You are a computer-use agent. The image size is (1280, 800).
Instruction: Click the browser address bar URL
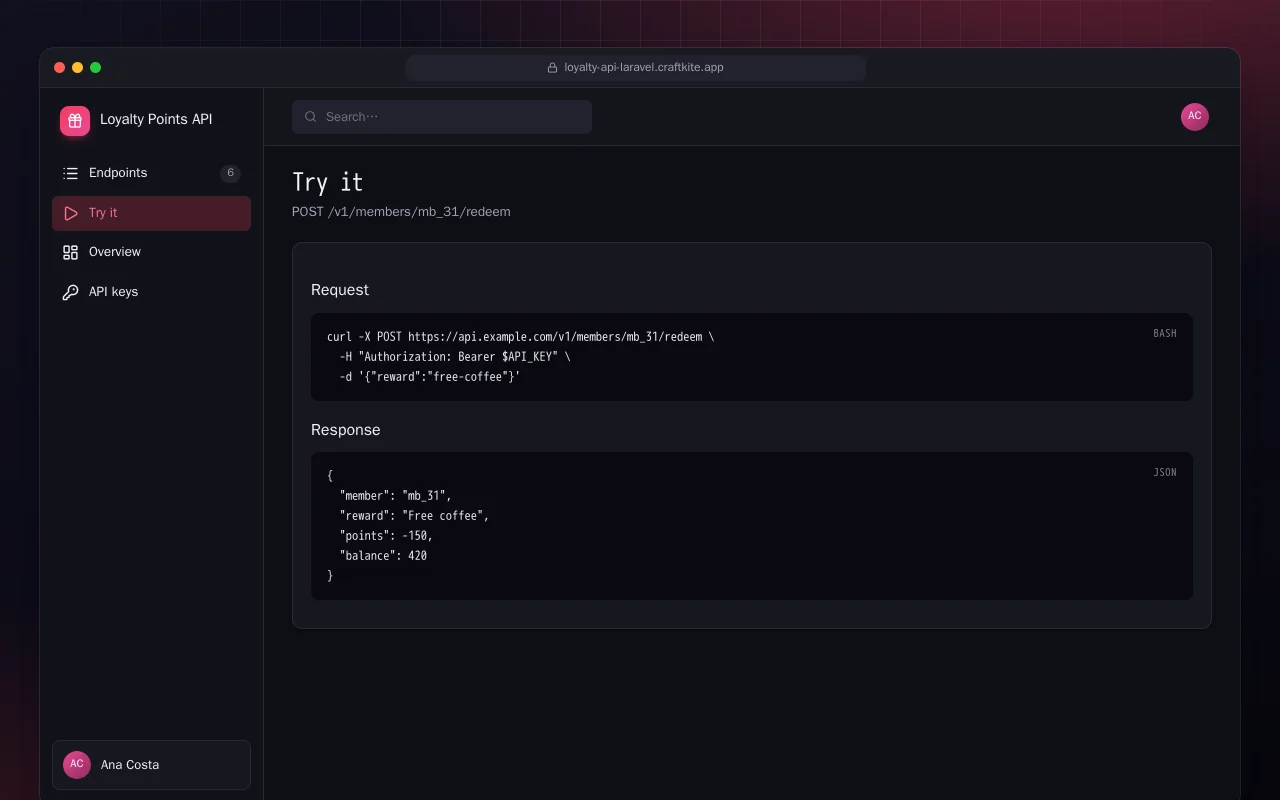(644, 68)
